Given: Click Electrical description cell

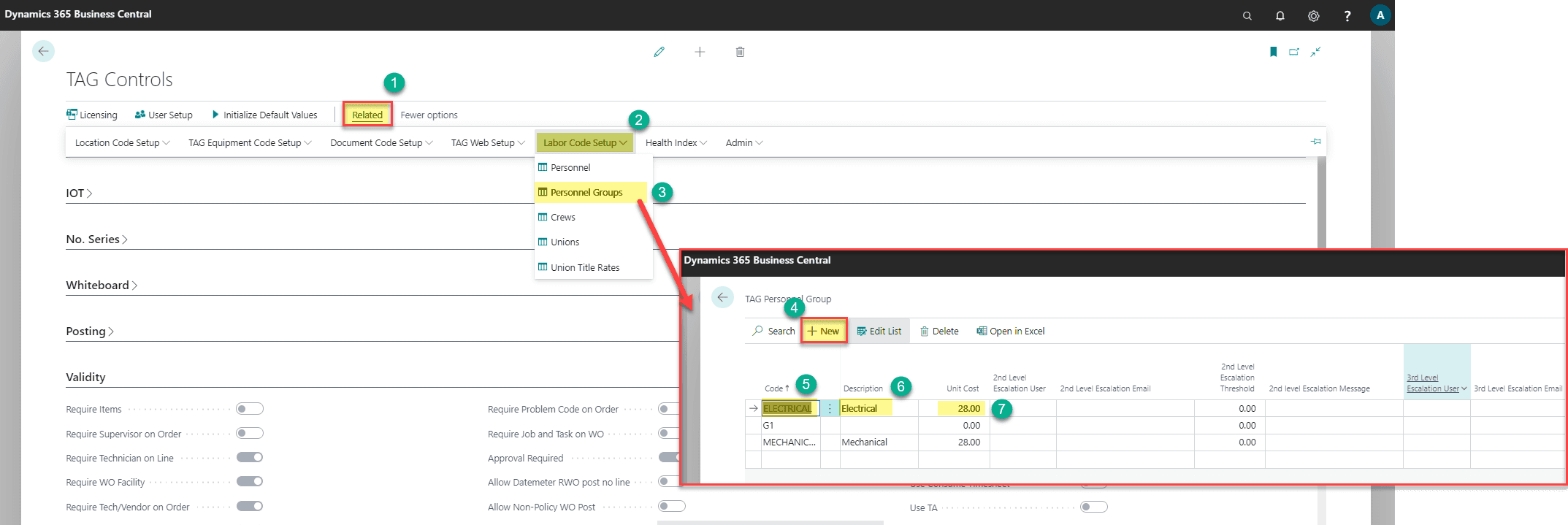Looking at the screenshot, I should pyautogui.click(x=879, y=409).
